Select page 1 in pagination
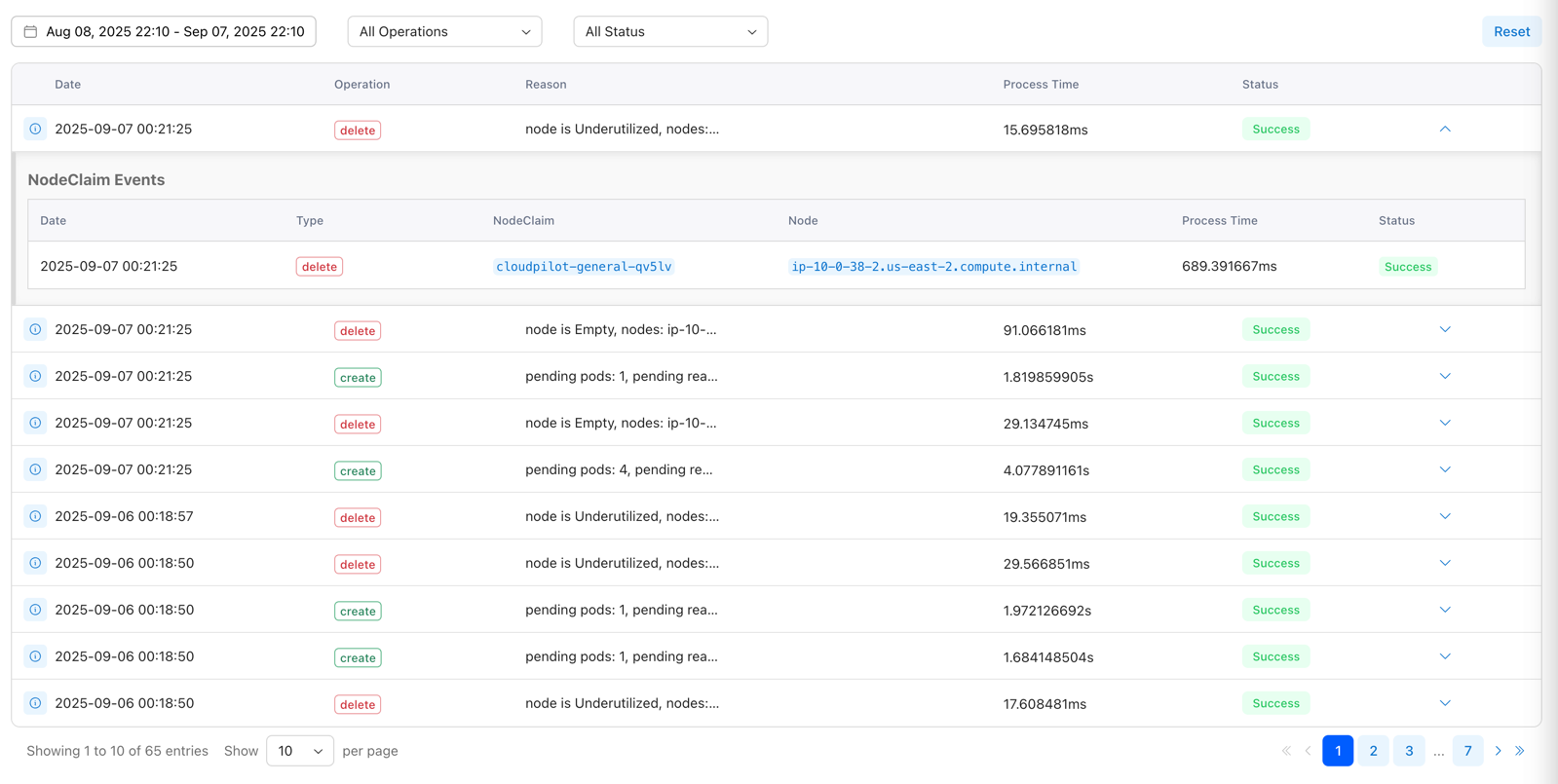The width and height of the screenshot is (1558, 784). [x=1338, y=751]
